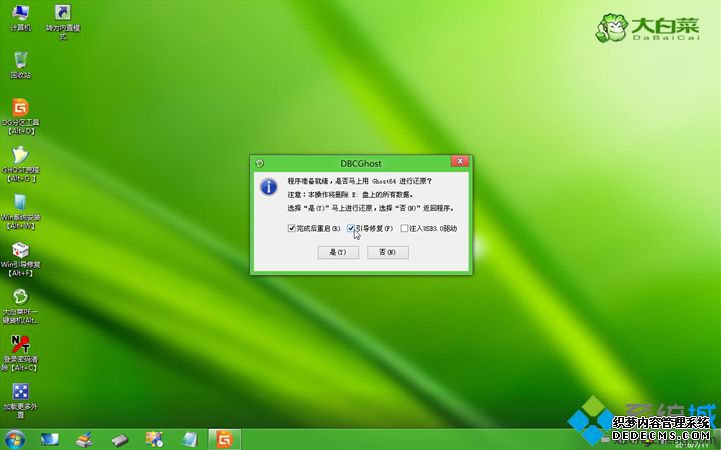Enable the 注入USB3.0驱动 checkbox
The width and height of the screenshot is (721, 450).
[404, 228]
